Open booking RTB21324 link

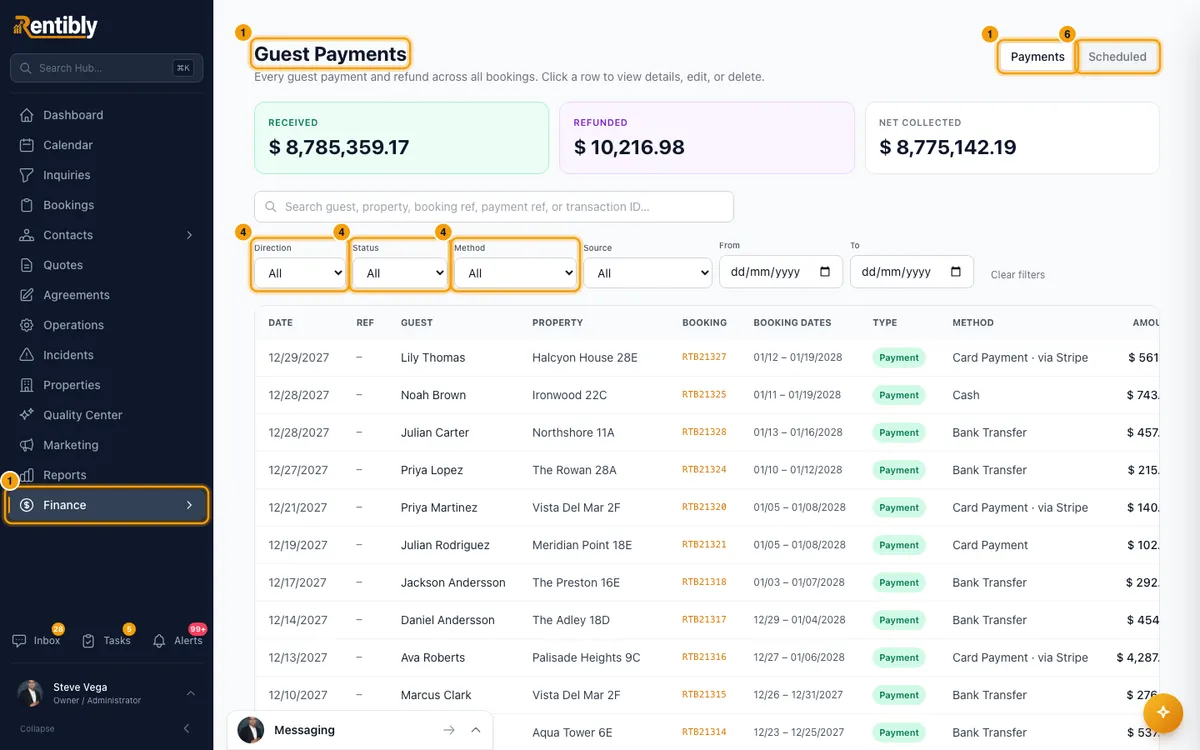pyautogui.click(x=704, y=470)
